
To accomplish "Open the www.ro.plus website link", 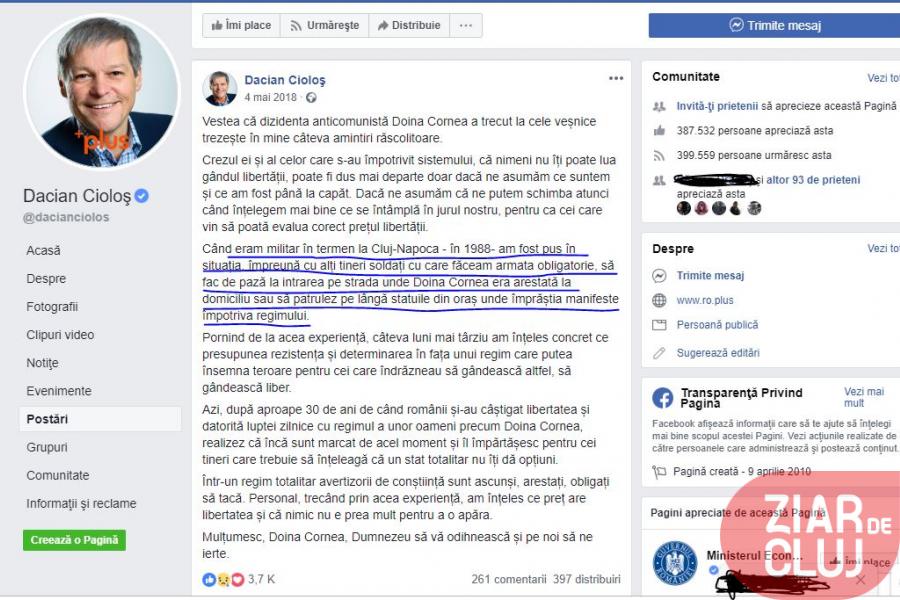I will 705,300.
